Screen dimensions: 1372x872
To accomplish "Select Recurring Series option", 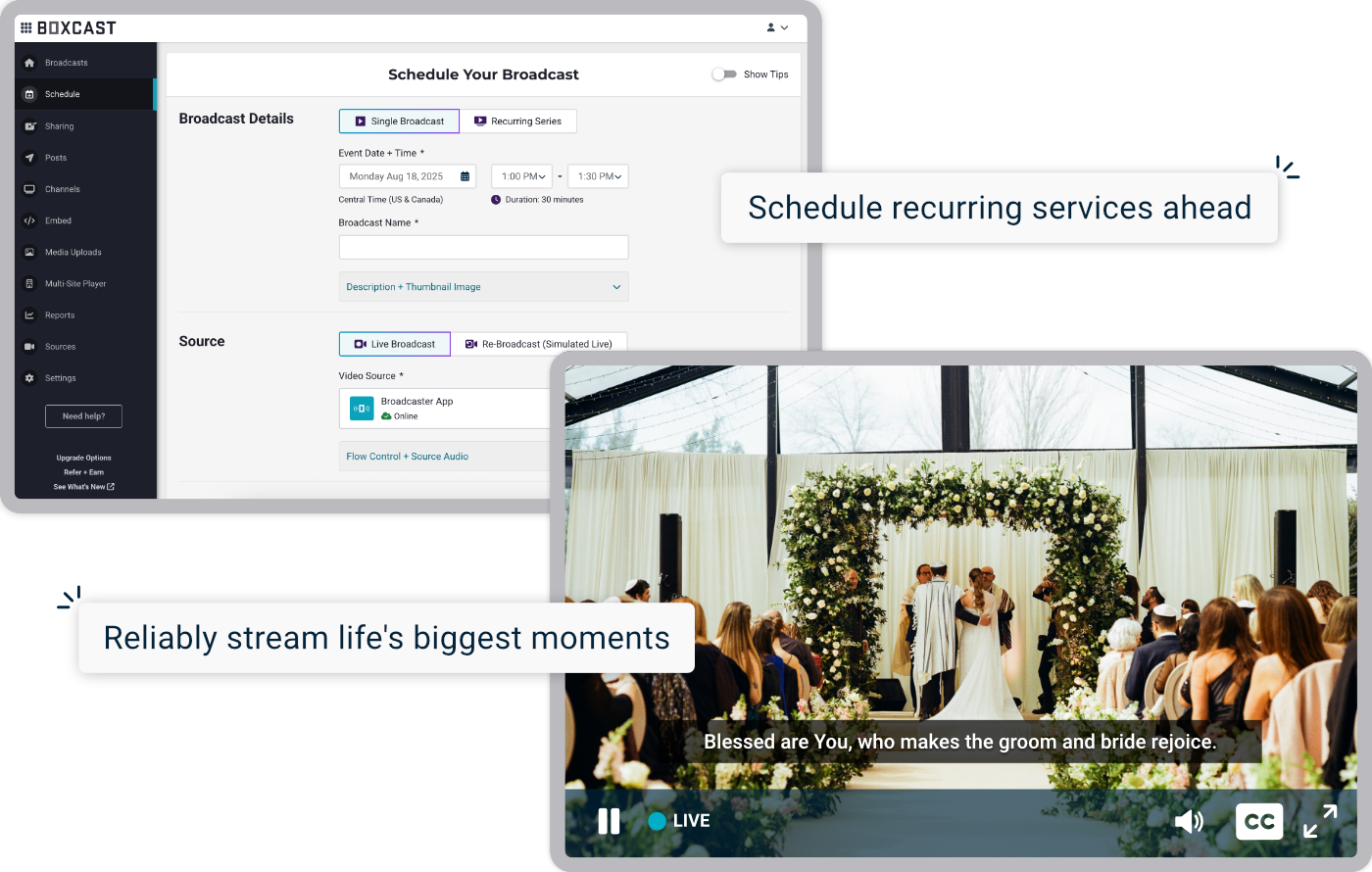I will point(517,121).
